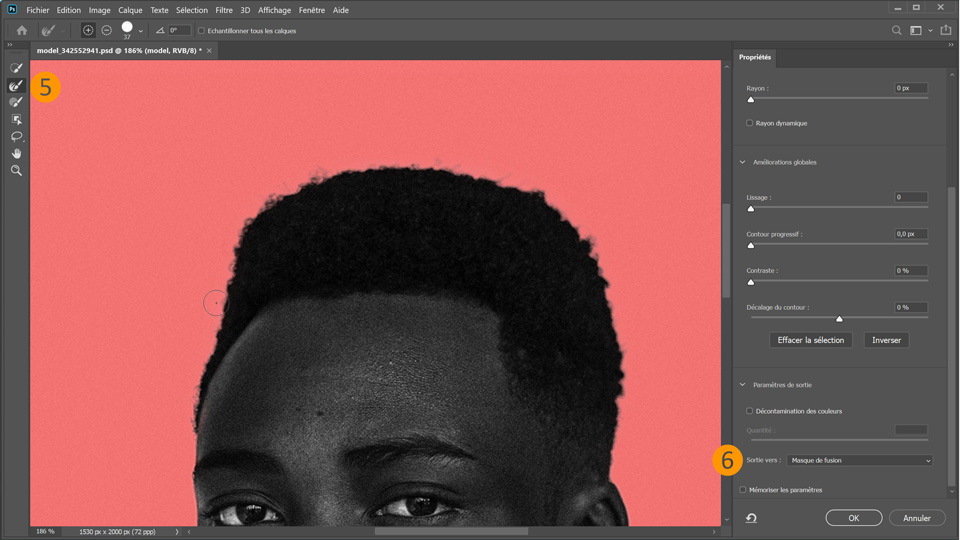Open the status bar info arrow
The height and width of the screenshot is (540, 960).
coord(177,532)
